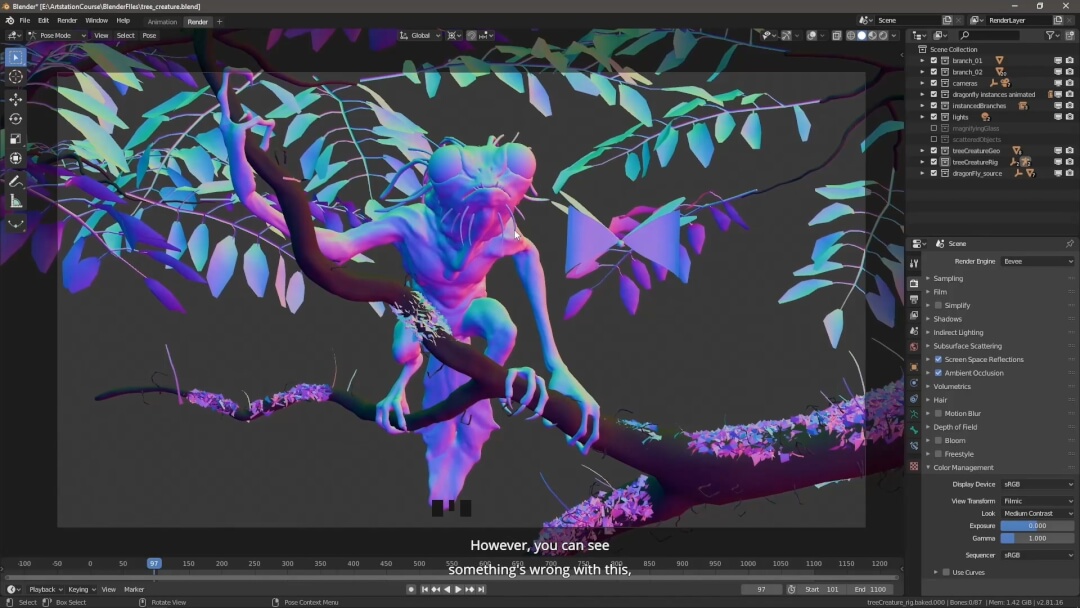Disable Screen Space Reflections checkbox
Image resolution: width=1080 pixels, height=608 pixels.
[938, 359]
